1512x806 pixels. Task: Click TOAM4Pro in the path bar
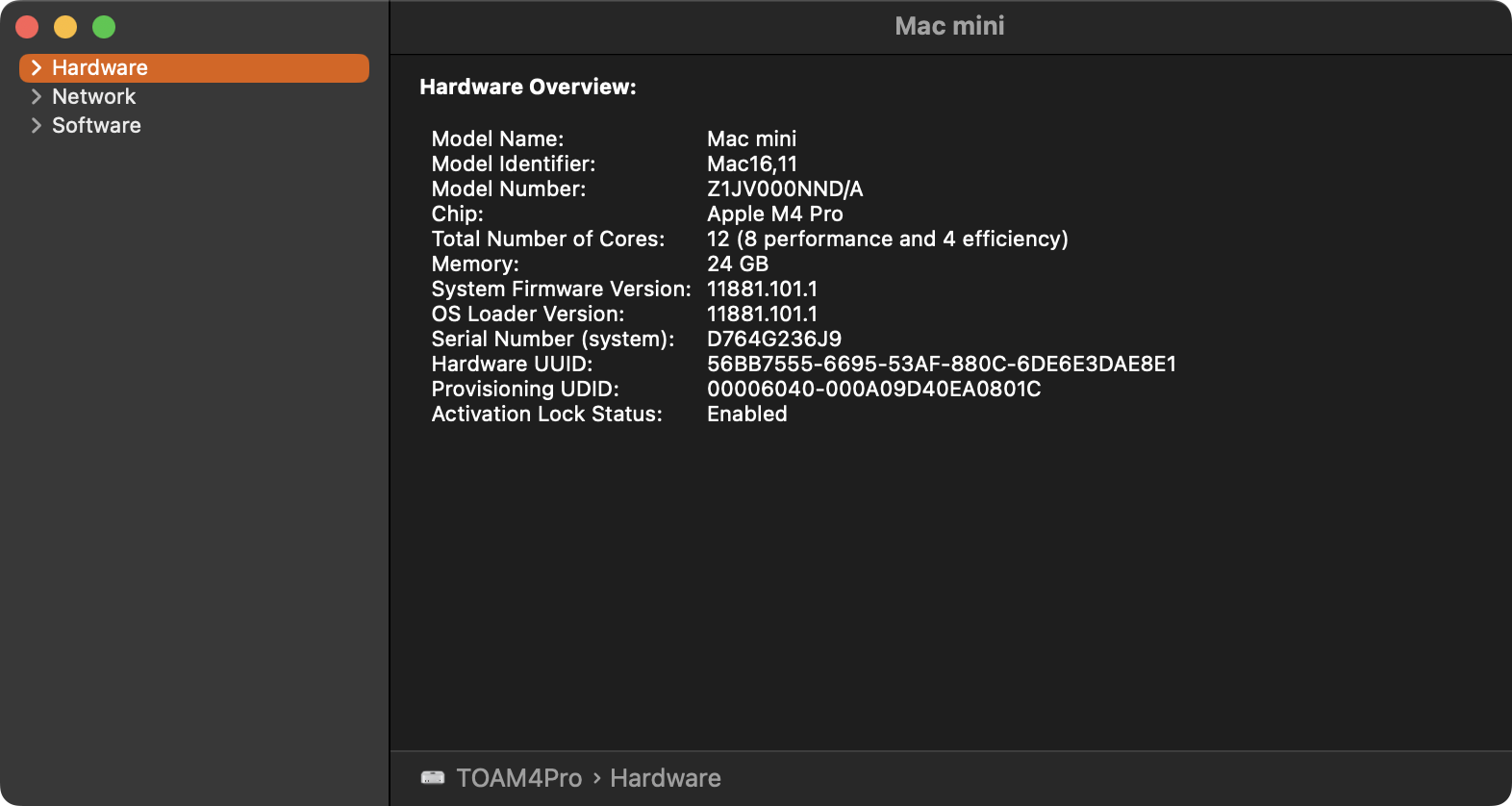click(519, 778)
